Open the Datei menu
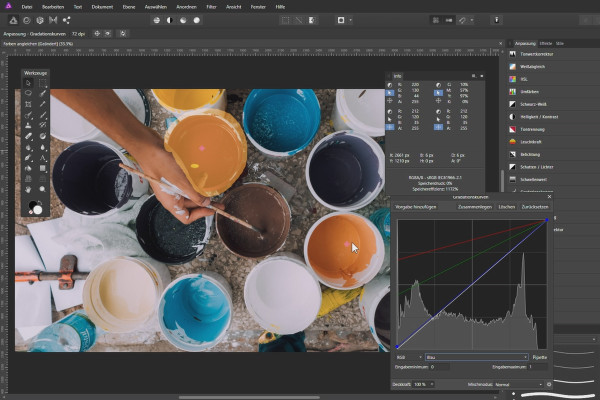The image size is (600, 400). [27, 7]
